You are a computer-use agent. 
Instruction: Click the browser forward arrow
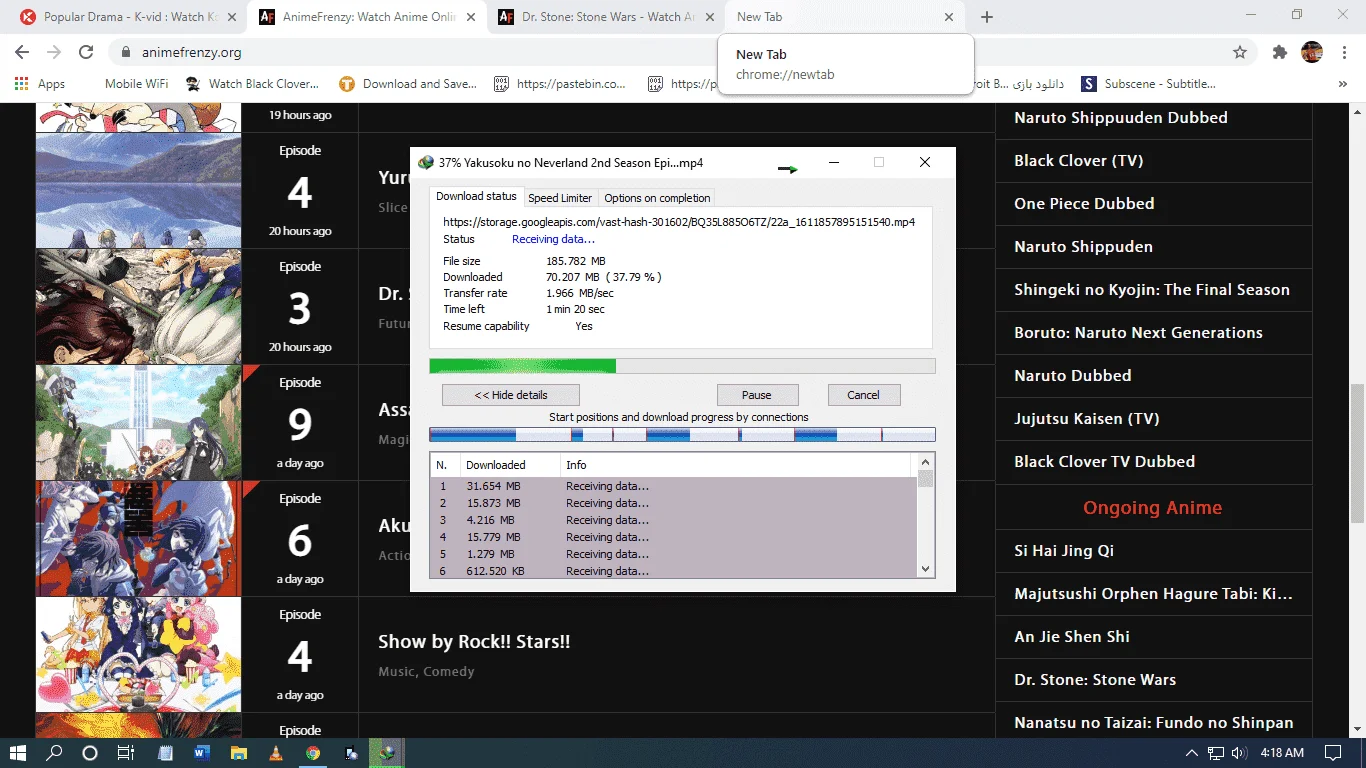(54, 52)
